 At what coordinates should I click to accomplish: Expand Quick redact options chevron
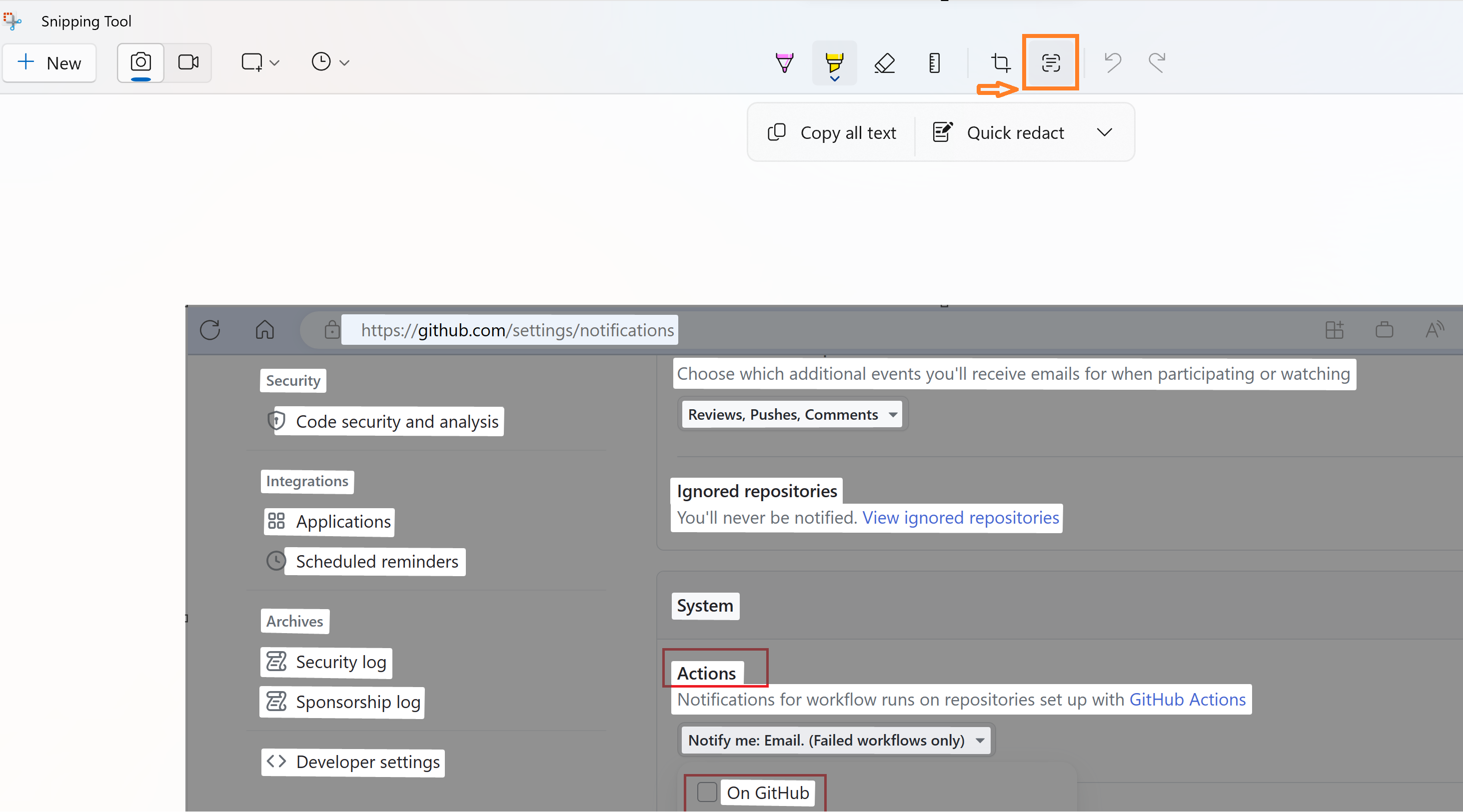point(1104,132)
